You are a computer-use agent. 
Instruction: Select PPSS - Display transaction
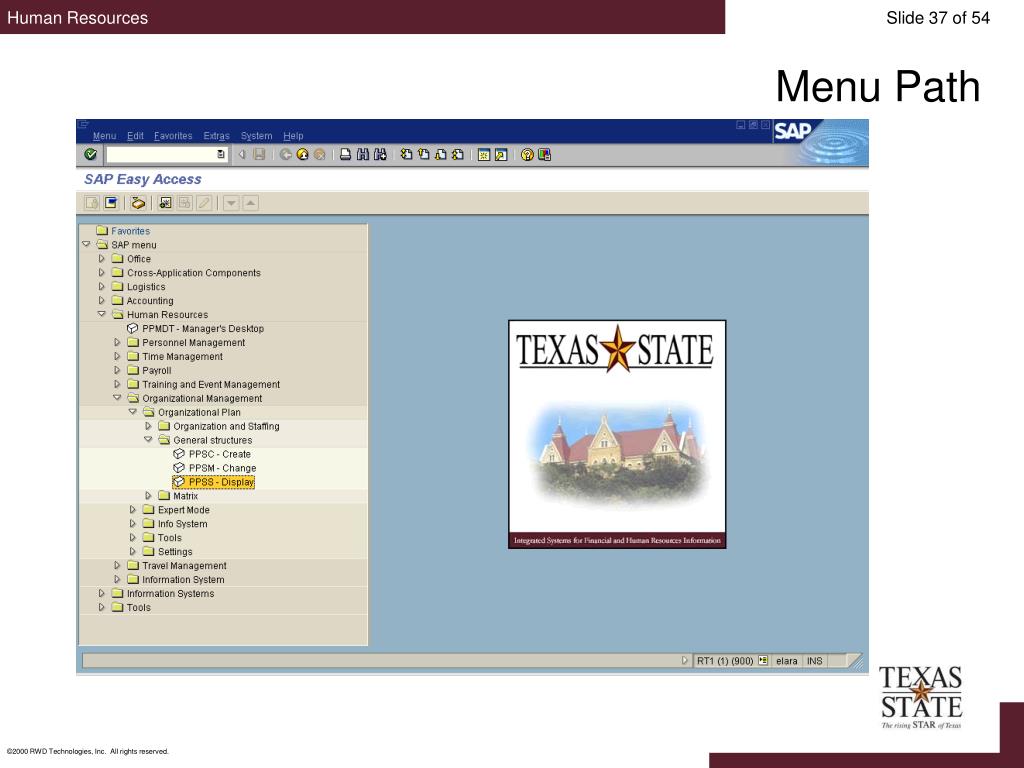click(x=214, y=482)
